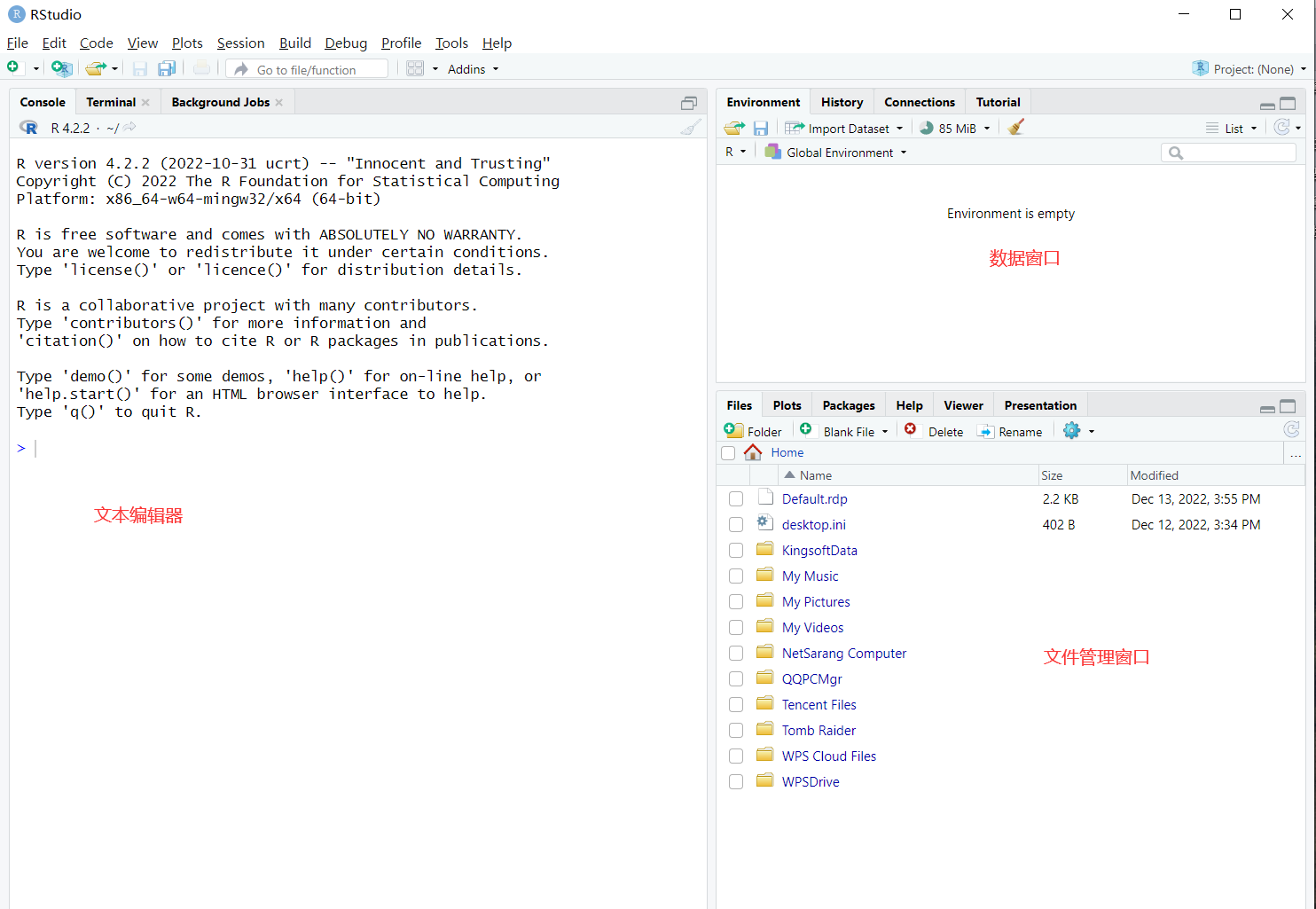Viewport: 1316px width, 909px height.
Task: Maximize the Environment pane
Action: [x=1288, y=104]
